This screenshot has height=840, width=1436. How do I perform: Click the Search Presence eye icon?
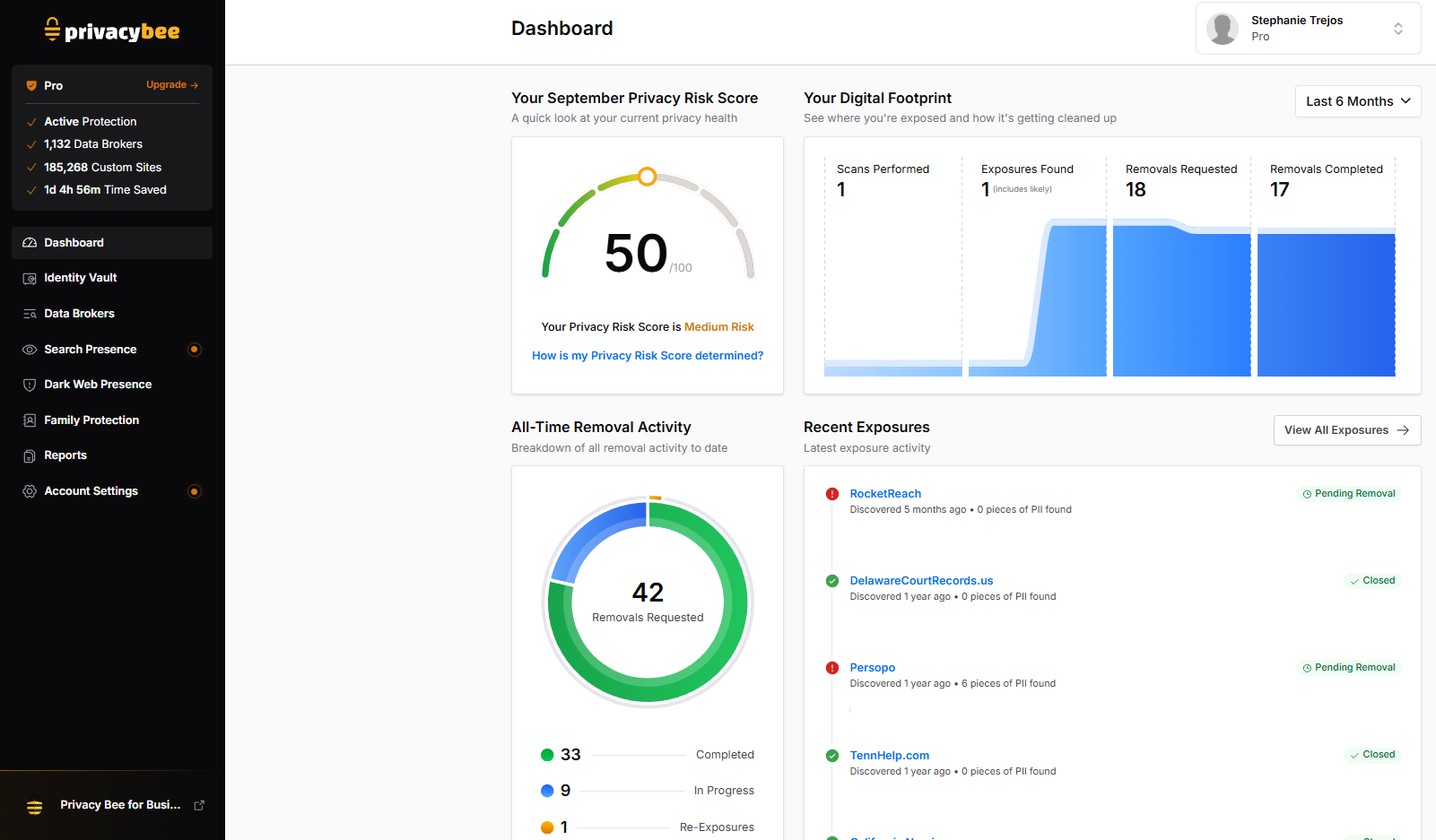coord(30,350)
